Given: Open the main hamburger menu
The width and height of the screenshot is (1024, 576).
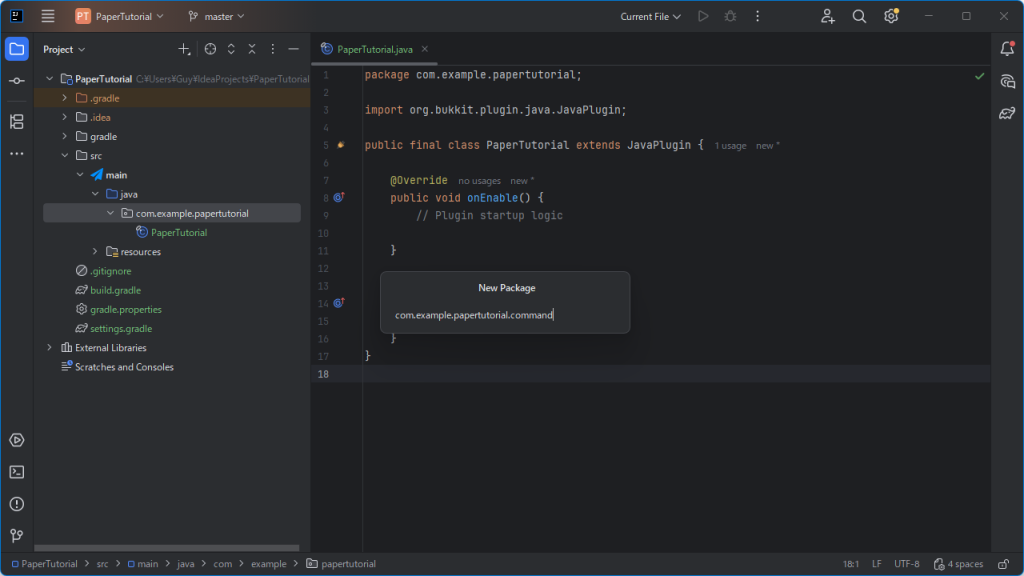Looking at the screenshot, I should point(48,16).
